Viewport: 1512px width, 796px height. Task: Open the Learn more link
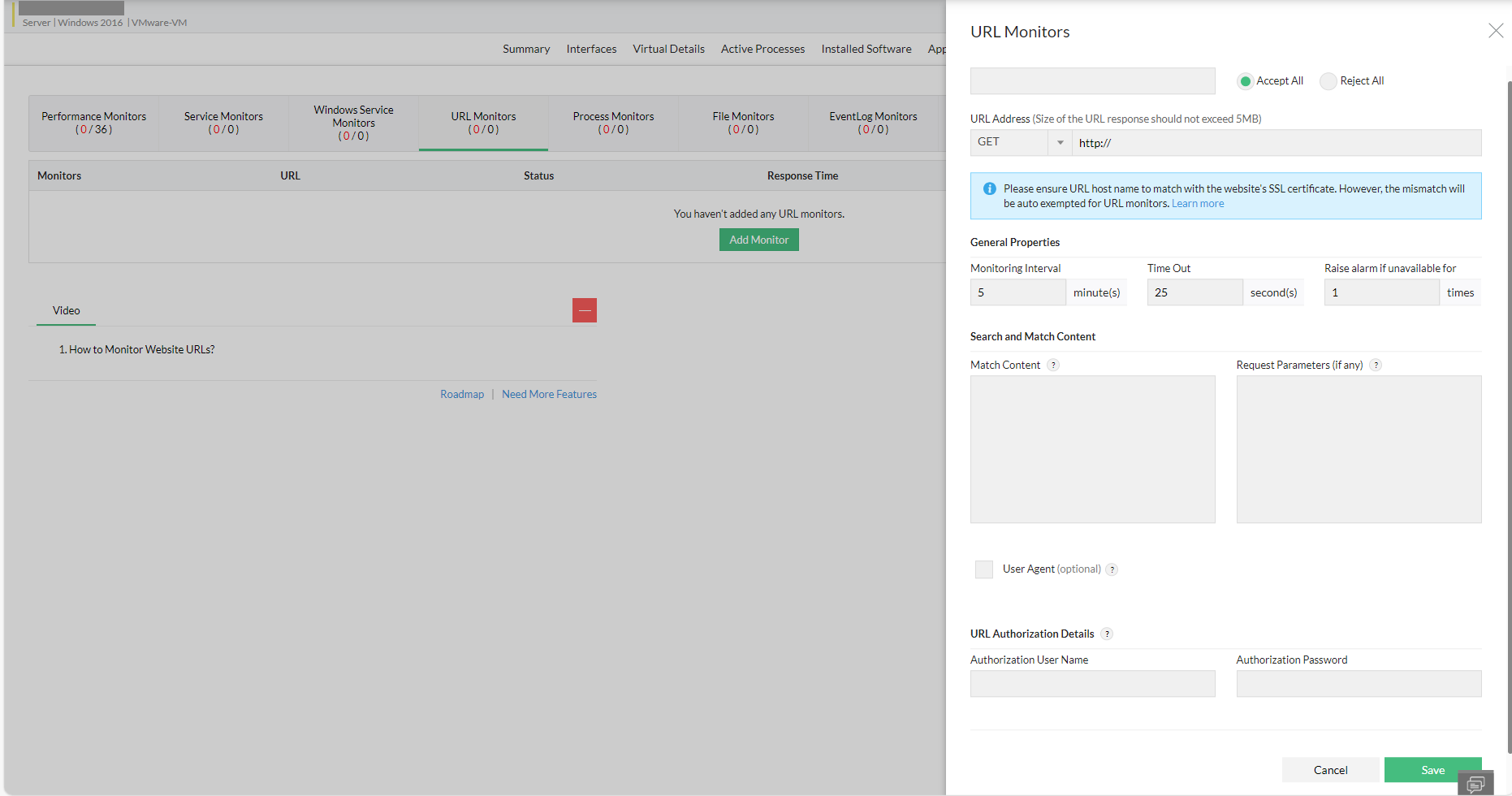click(x=1197, y=203)
